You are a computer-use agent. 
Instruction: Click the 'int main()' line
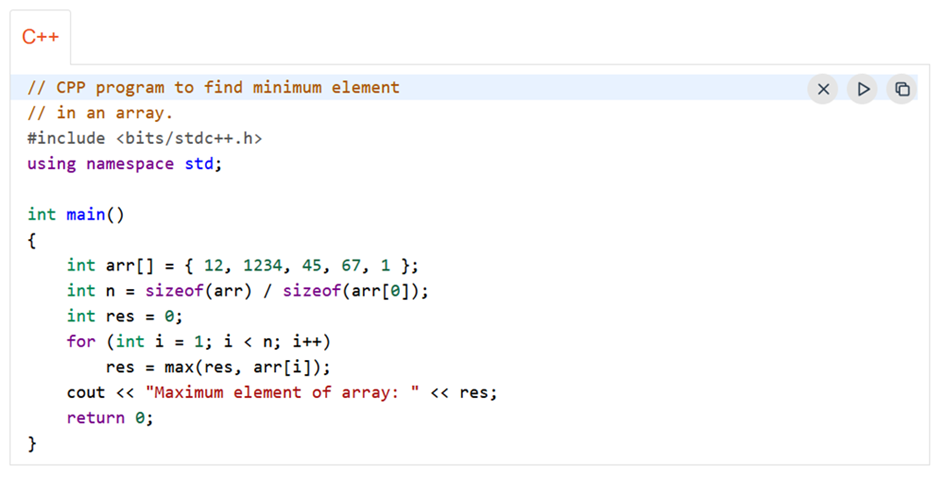(x=76, y=214)
